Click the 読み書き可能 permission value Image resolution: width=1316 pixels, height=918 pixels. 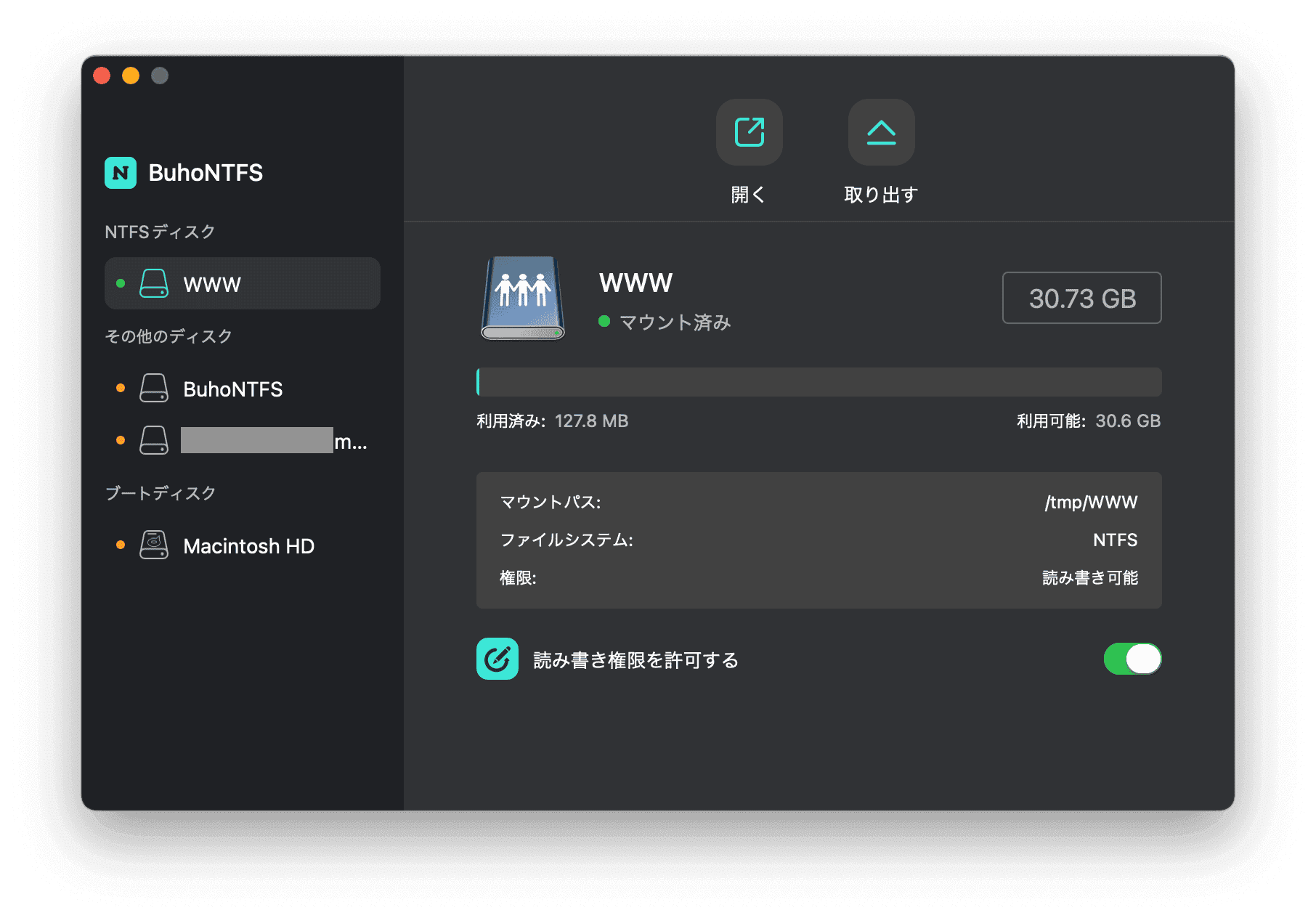coord(1090,577)
